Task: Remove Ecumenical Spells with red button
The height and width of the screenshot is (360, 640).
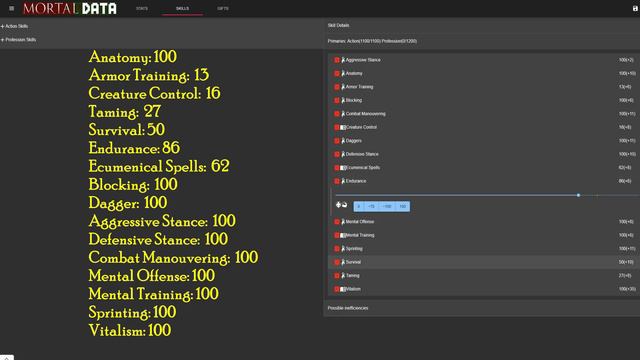Action: click(x=337, y=168)
